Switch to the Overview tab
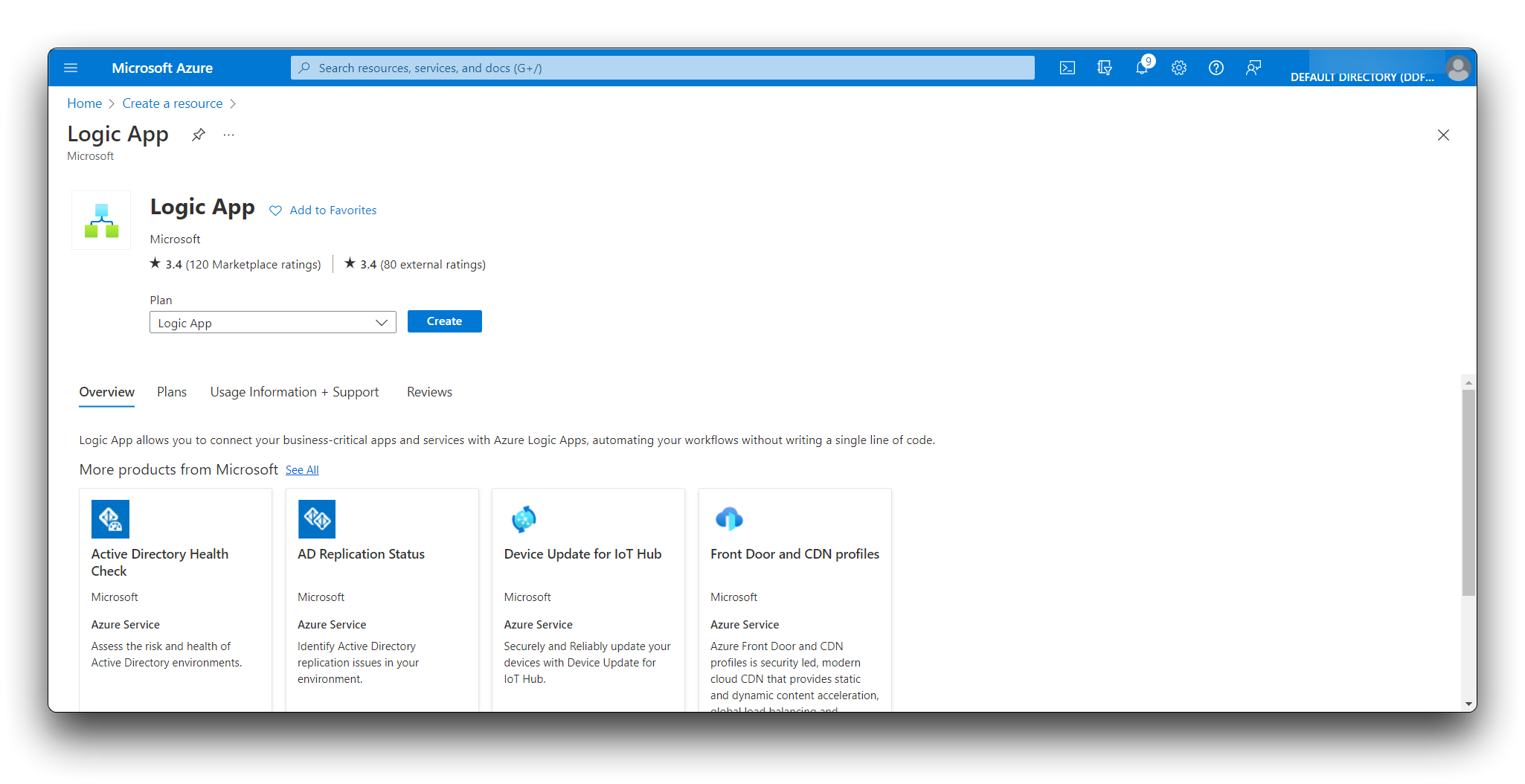The image size is (1525, 784). [x=106, y=392]
